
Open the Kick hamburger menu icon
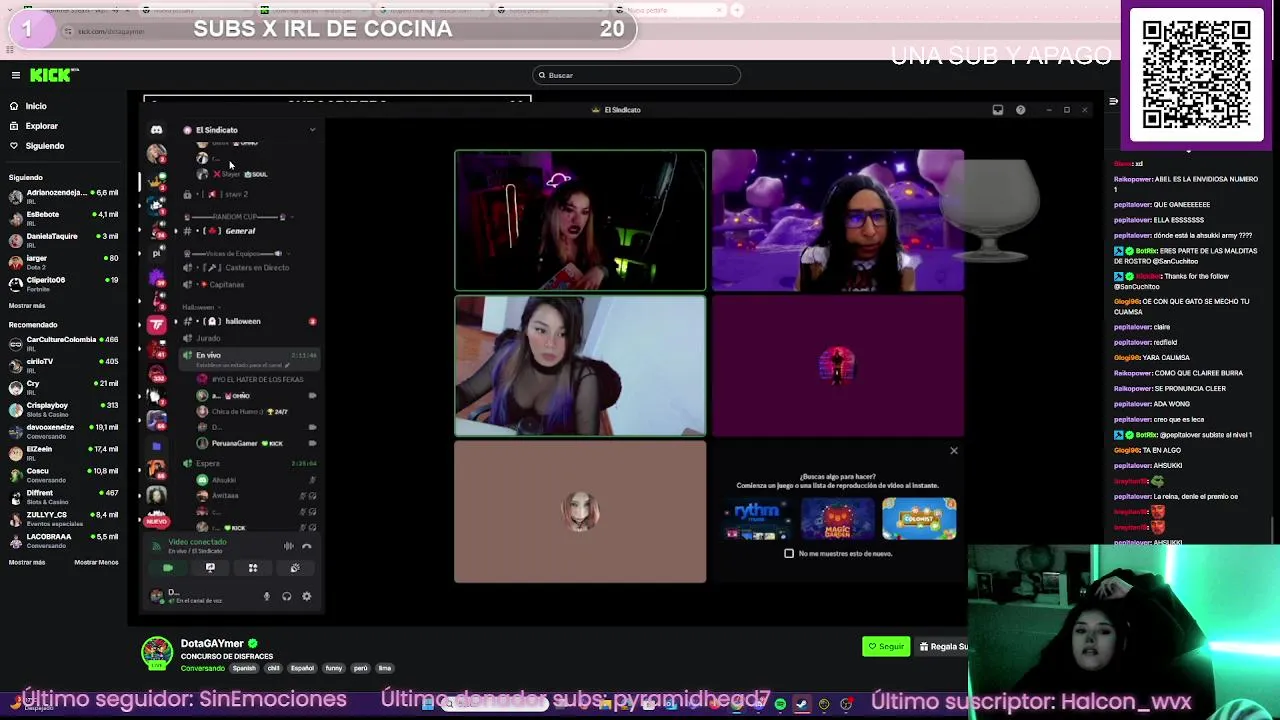(x=16, y=75)
